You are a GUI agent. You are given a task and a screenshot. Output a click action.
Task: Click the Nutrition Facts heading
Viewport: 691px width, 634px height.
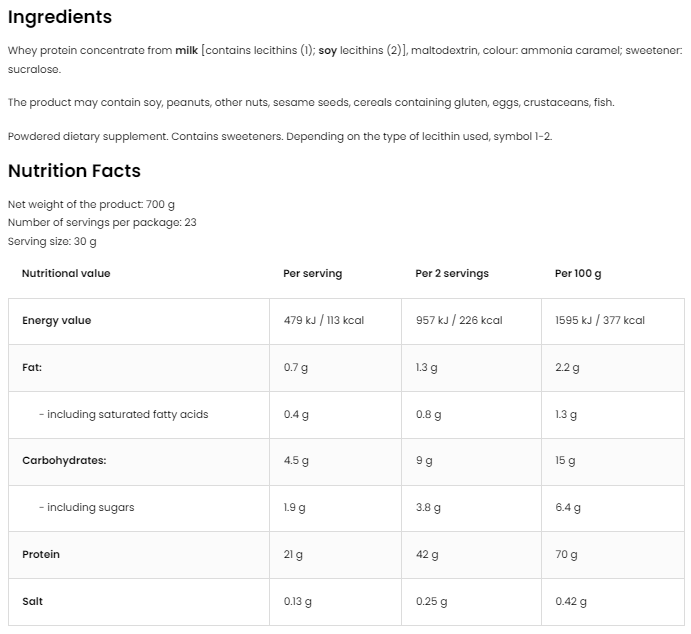coord(74,171)
